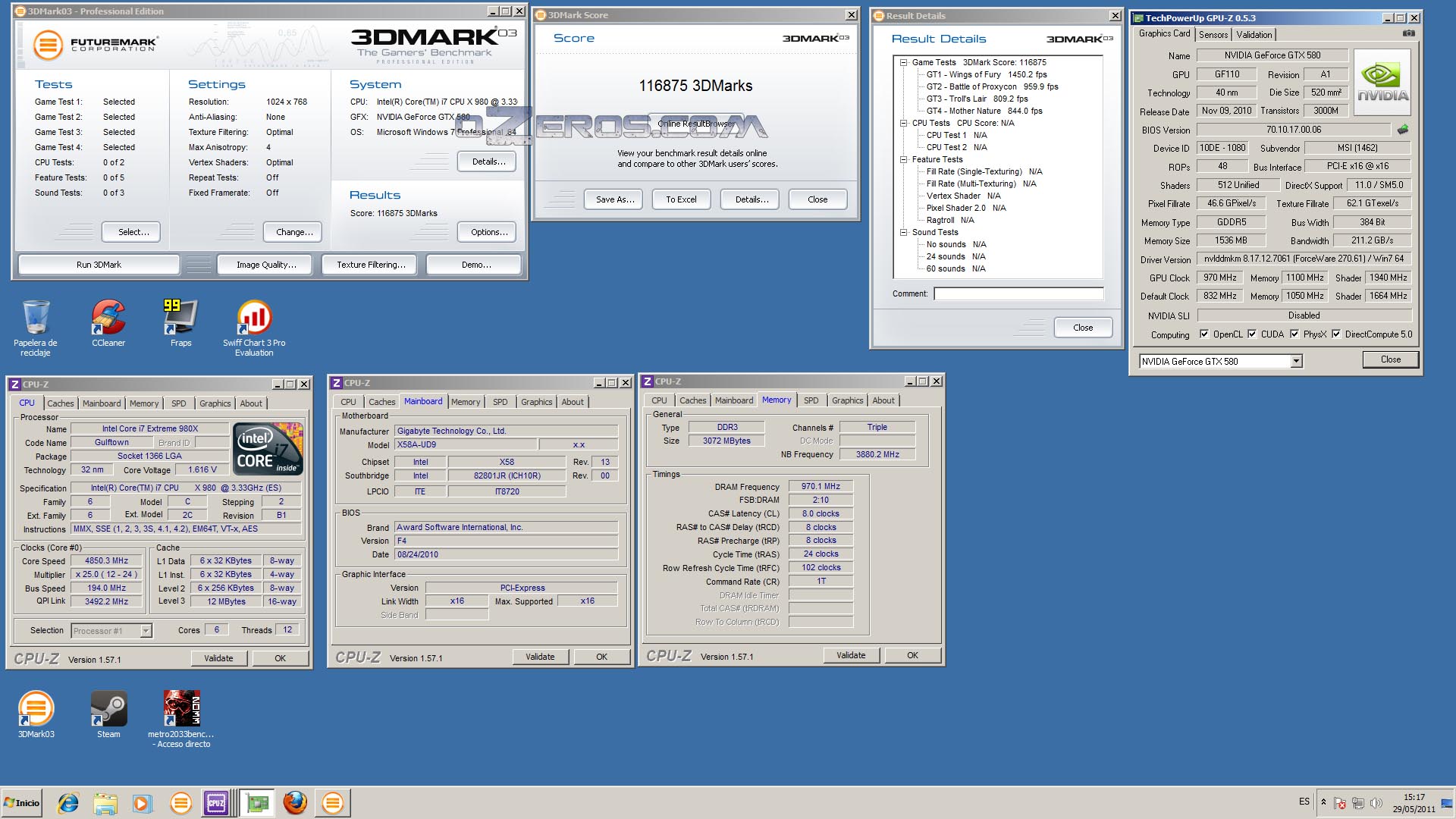Open Firefox from the taskbar
1456x819 pixels.
tap(295, 803)
